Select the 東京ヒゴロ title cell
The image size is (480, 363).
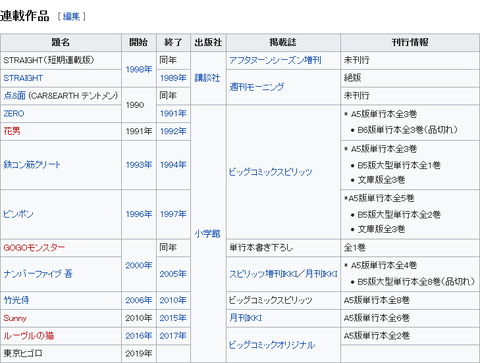(x=61, y=354)
